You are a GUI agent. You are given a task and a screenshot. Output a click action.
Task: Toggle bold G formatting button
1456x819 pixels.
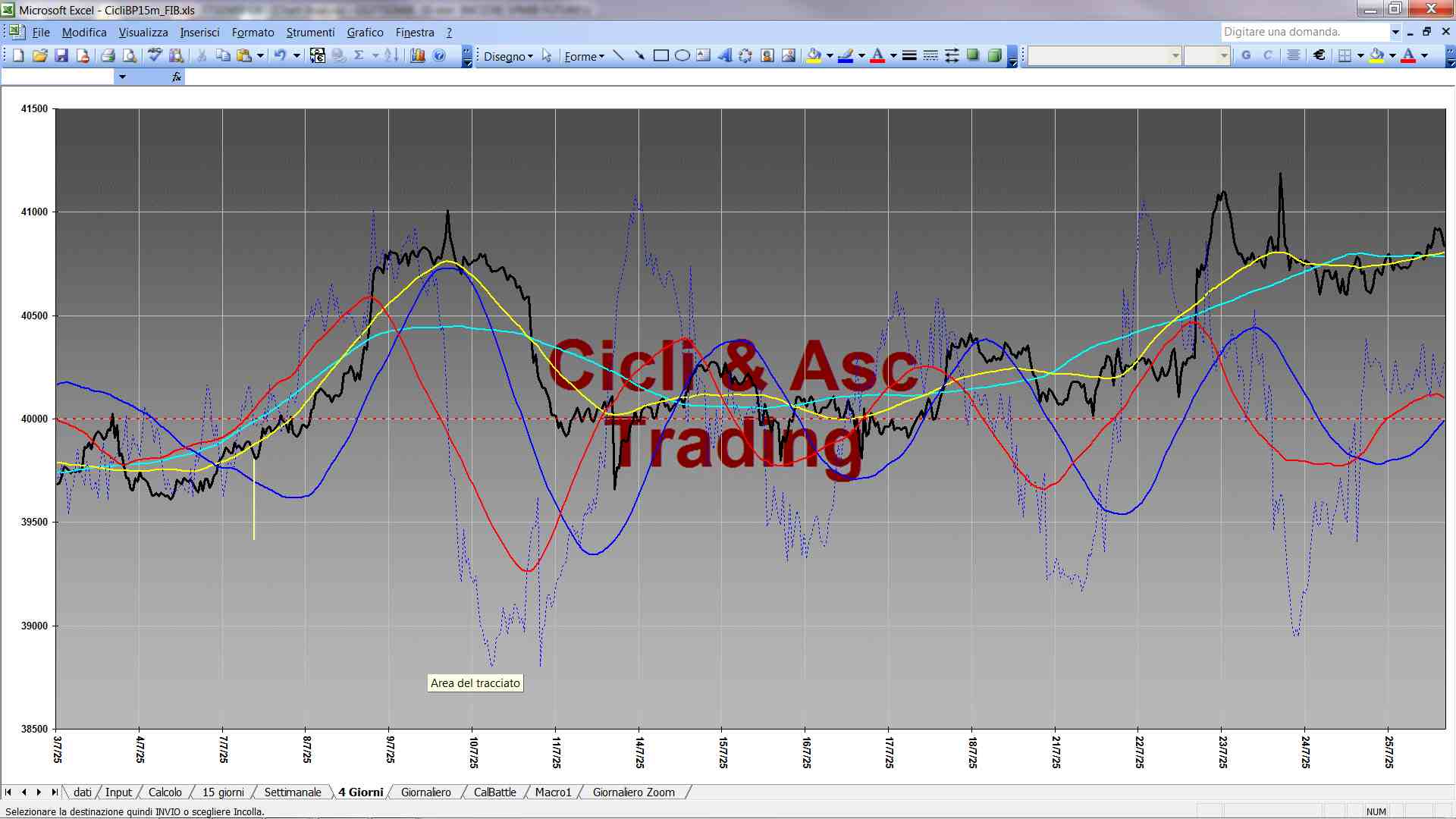pyautogui.click(x=1246, y=55)
